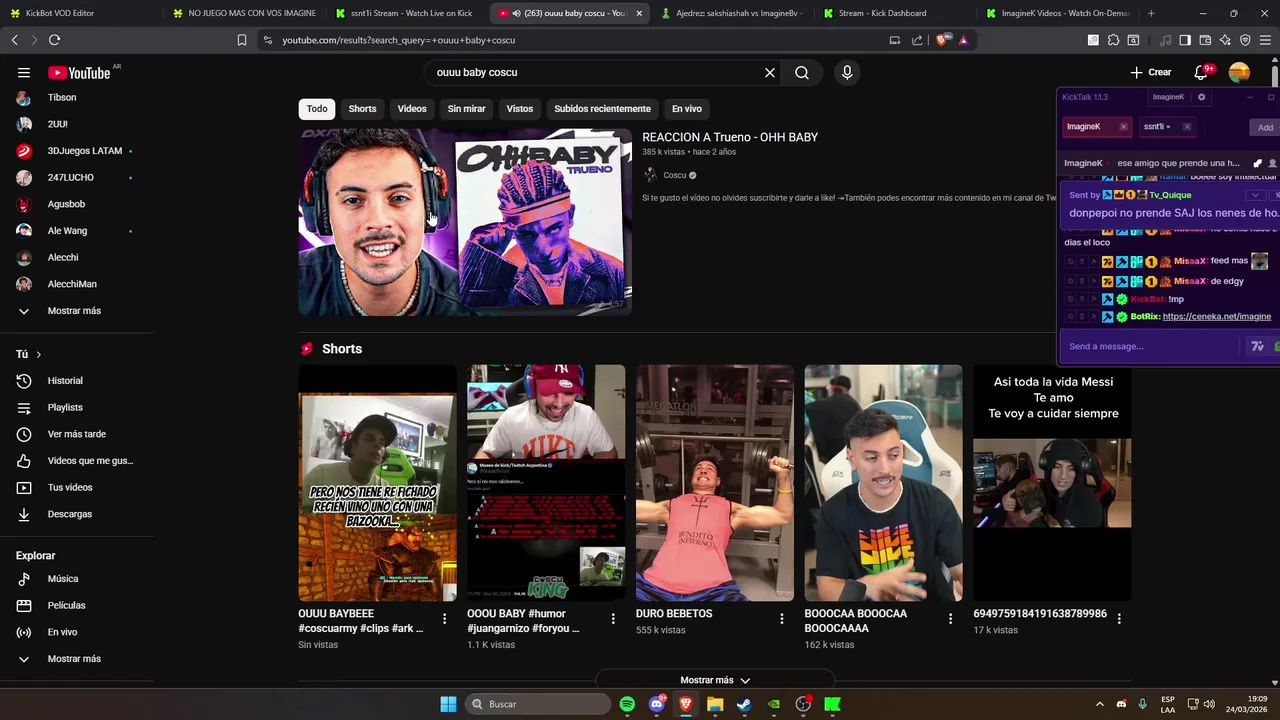Image resolution: width=1280 pixels, height=720 pixels.
Task: Open Brave Shields lion icon
Action: (x=941, y=40)
